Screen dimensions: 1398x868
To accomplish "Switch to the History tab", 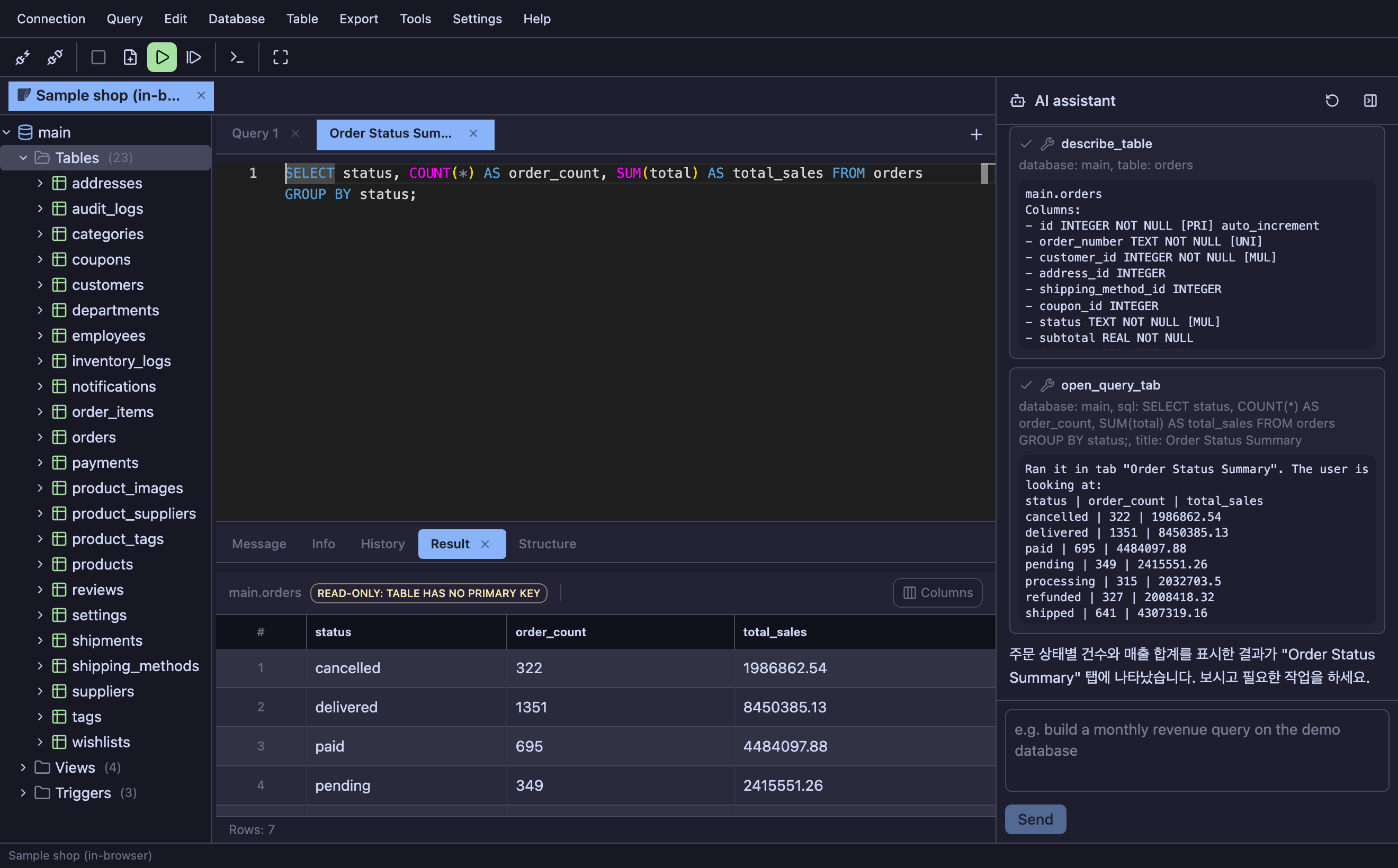I will click(x=382, y=544).
